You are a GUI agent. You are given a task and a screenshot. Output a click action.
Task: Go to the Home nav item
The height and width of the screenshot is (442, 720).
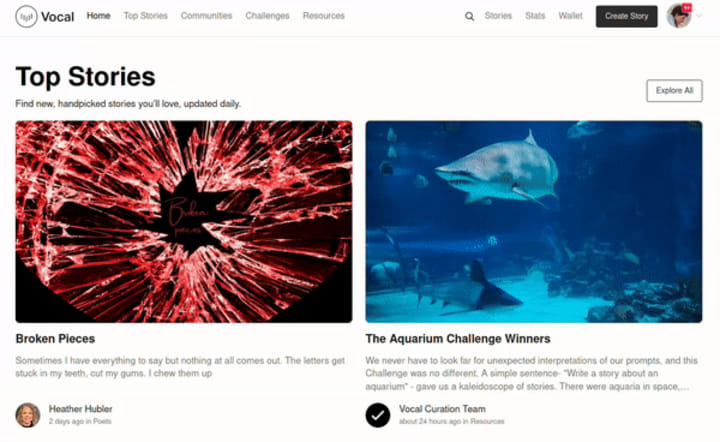(99, 16)
